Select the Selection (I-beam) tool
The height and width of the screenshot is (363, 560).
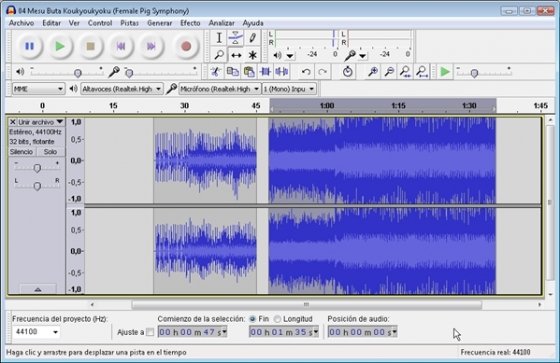[x=219, y=38]
